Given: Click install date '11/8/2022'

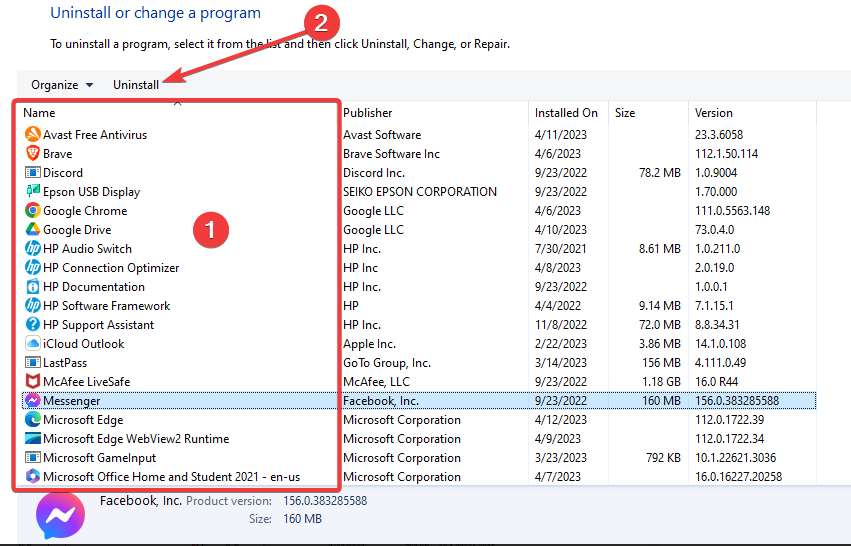Looking at the screenshot, I should [560, 325].
